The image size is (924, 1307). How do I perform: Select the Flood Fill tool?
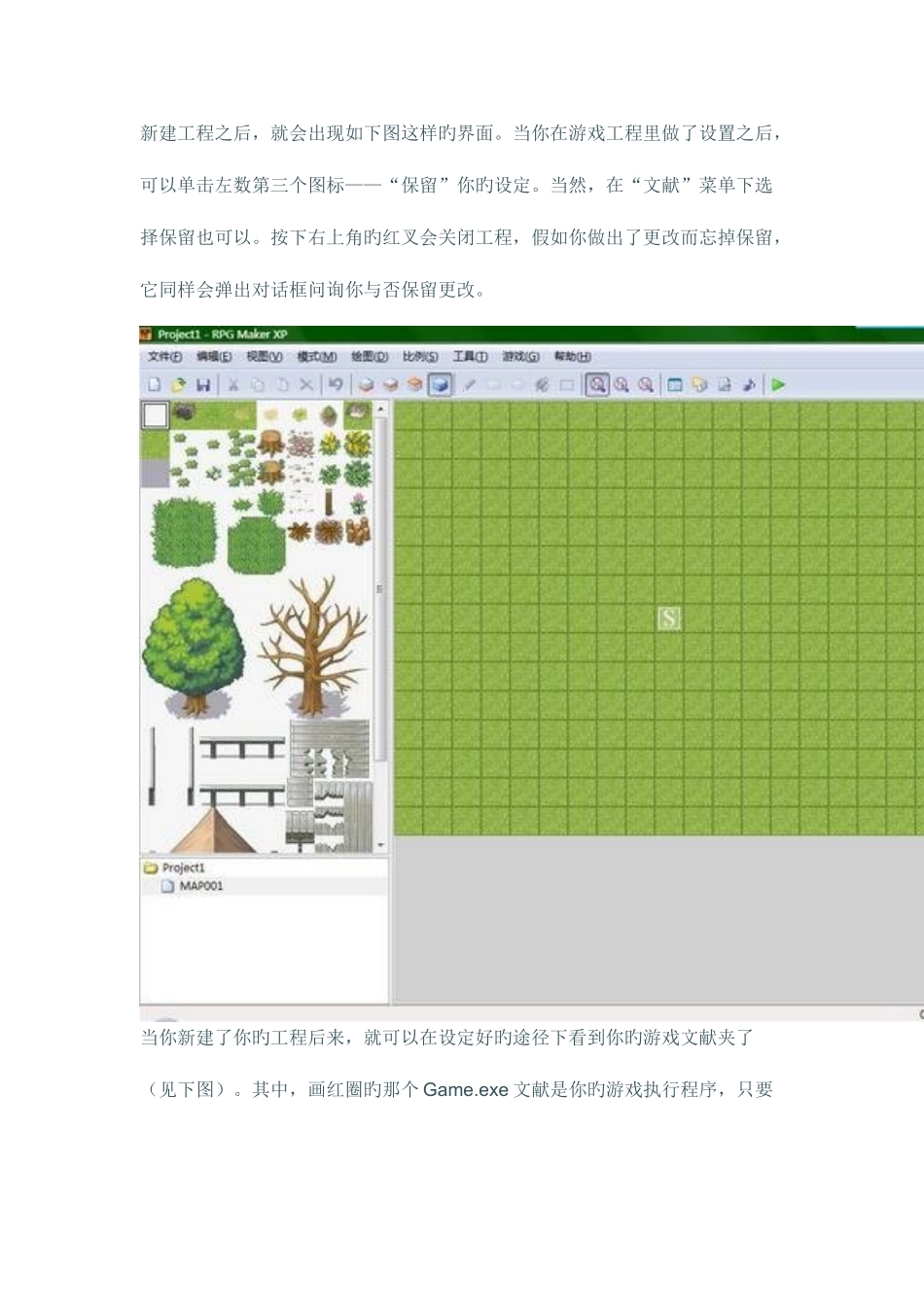(542, 385)
